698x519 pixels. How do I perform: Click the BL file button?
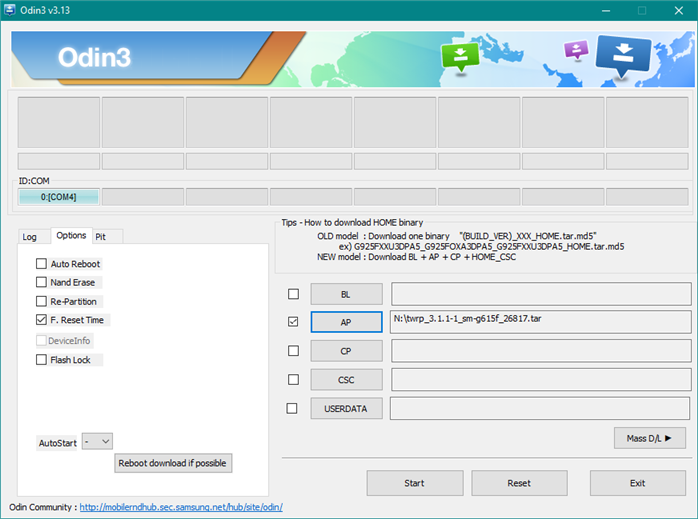tap(346, 294)
